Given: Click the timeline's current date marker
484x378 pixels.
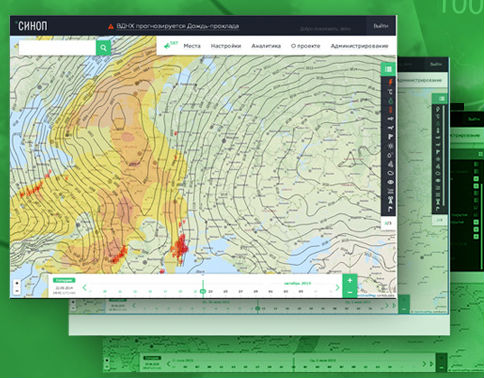Looking at the screenshot, I should (203, 291).
